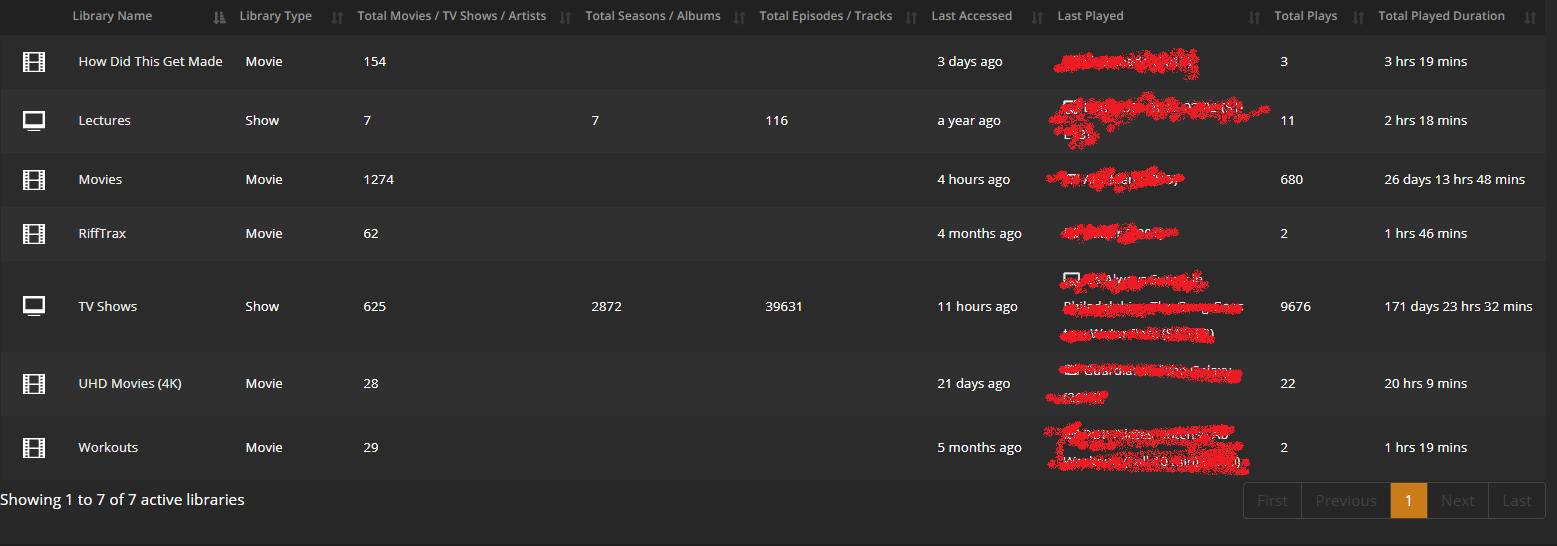
Task: Sort table by Library Type column
Action: (276, 16)
